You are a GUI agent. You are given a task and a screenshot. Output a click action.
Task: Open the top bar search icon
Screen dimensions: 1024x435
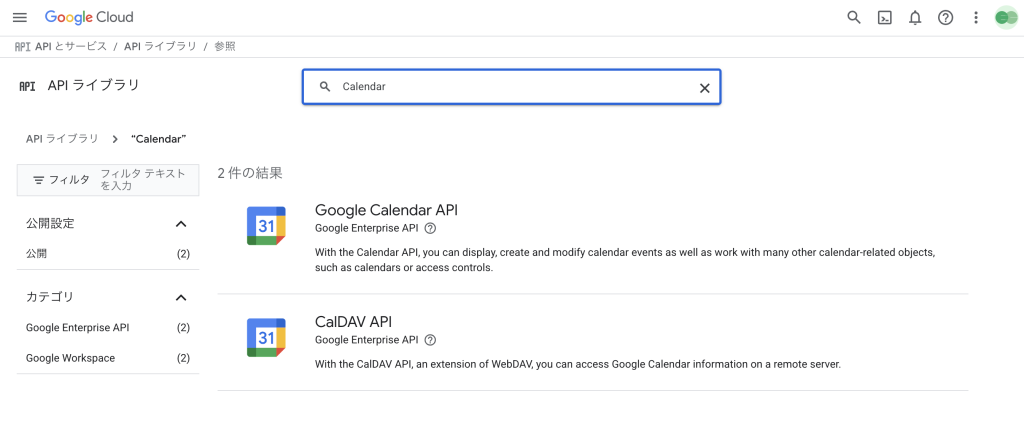(854, 18)
